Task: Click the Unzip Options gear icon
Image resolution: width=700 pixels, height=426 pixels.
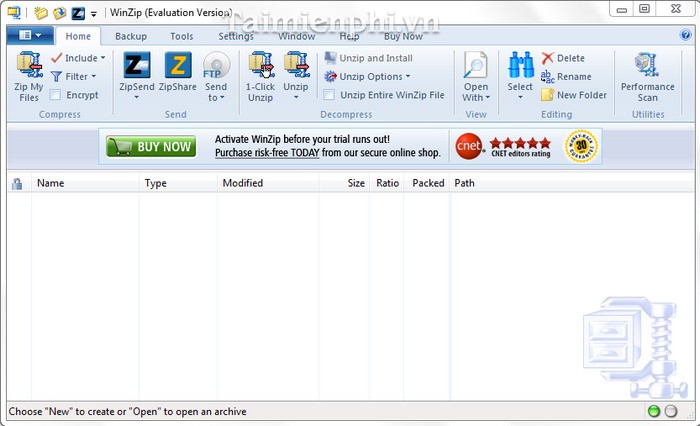Action: [330, 77]
